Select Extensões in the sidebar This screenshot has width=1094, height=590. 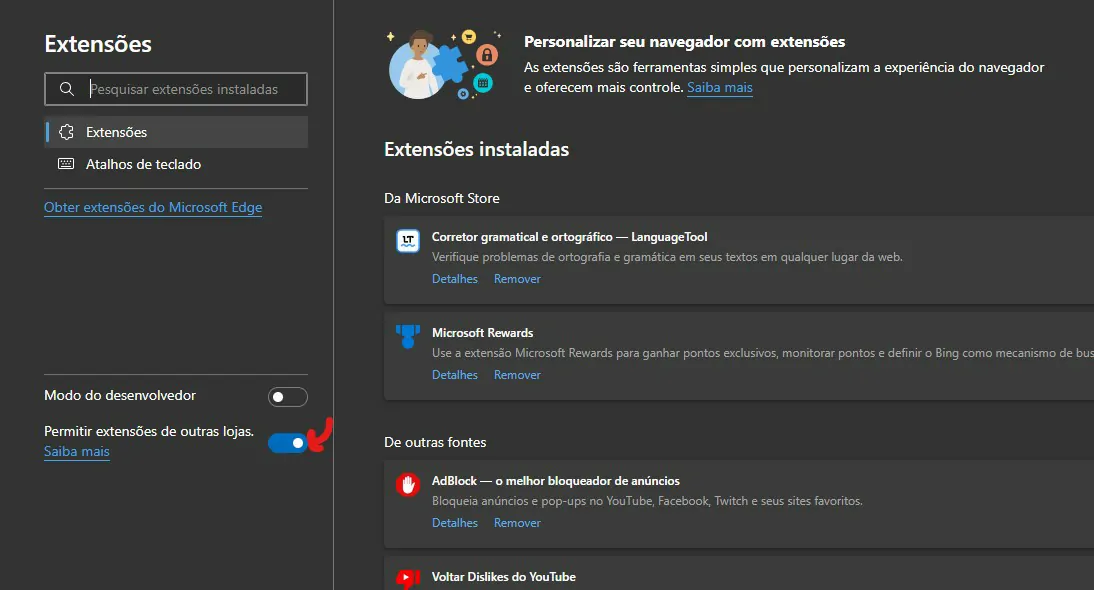176,132
